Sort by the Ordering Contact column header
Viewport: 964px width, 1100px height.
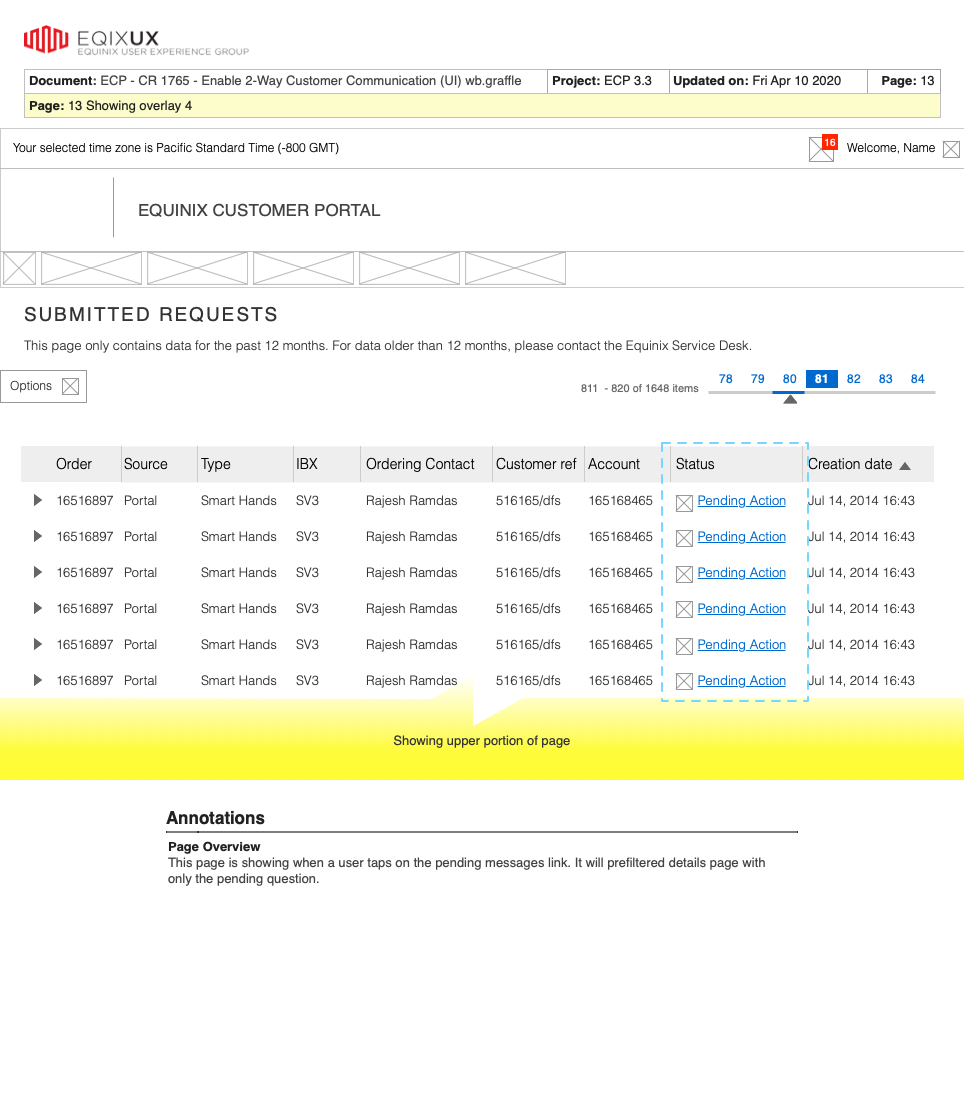coord(420,464)
